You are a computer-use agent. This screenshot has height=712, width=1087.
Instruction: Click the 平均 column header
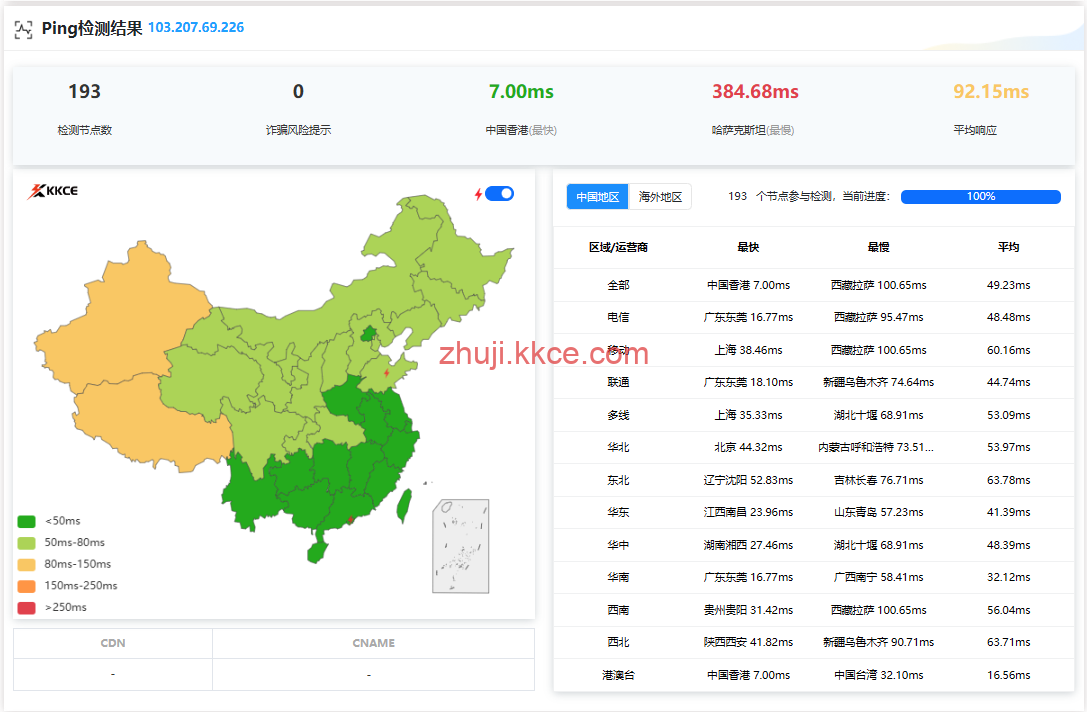point(1008,247)
